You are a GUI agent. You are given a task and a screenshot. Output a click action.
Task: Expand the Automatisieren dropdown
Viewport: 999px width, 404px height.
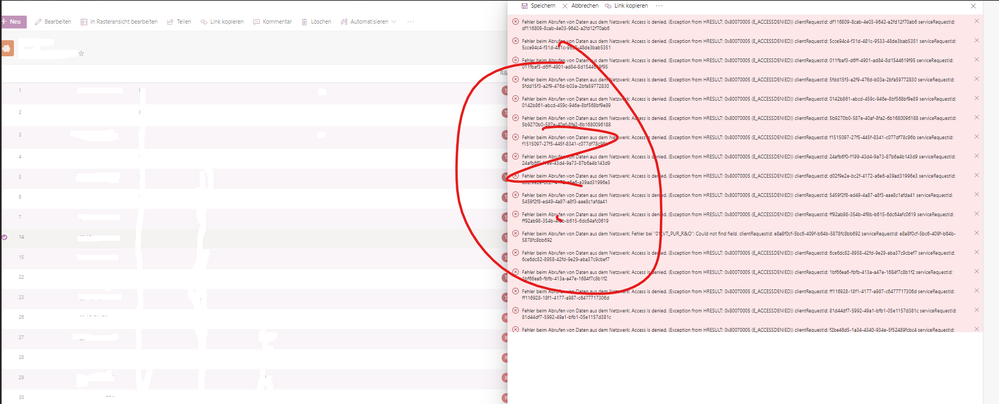[368, 22]
